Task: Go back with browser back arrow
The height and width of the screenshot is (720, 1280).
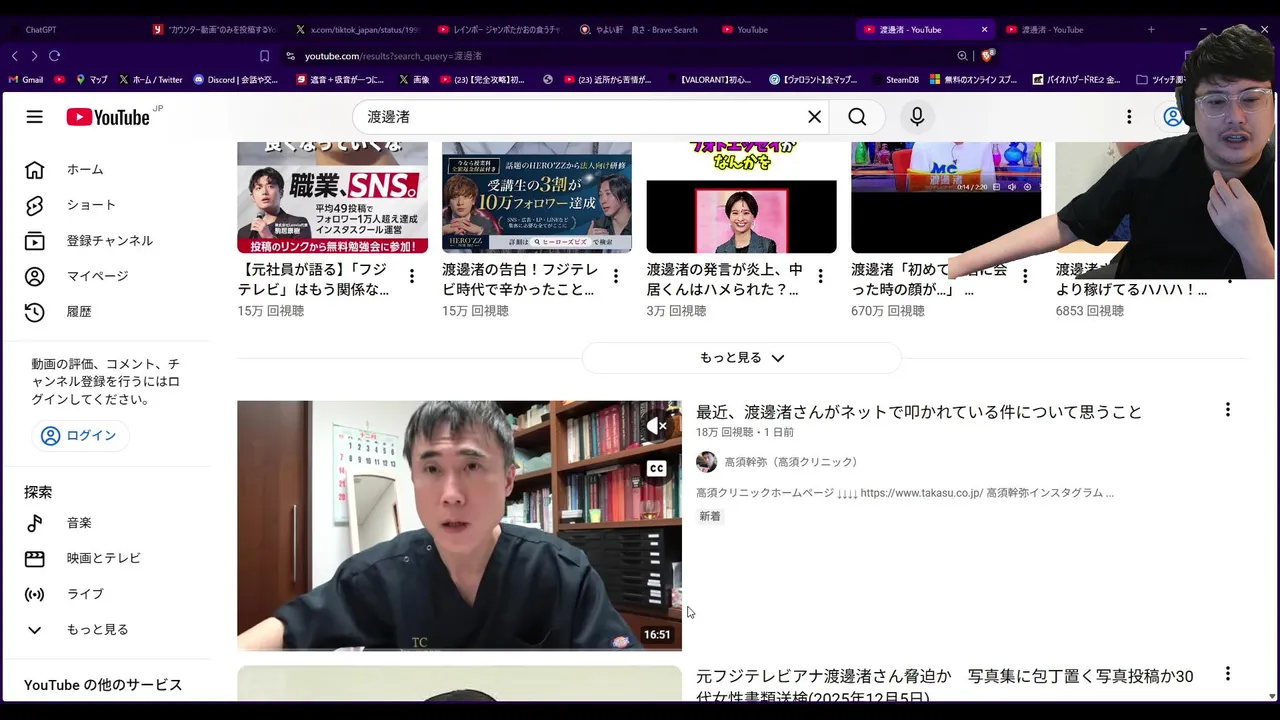Action: point(14,56)
